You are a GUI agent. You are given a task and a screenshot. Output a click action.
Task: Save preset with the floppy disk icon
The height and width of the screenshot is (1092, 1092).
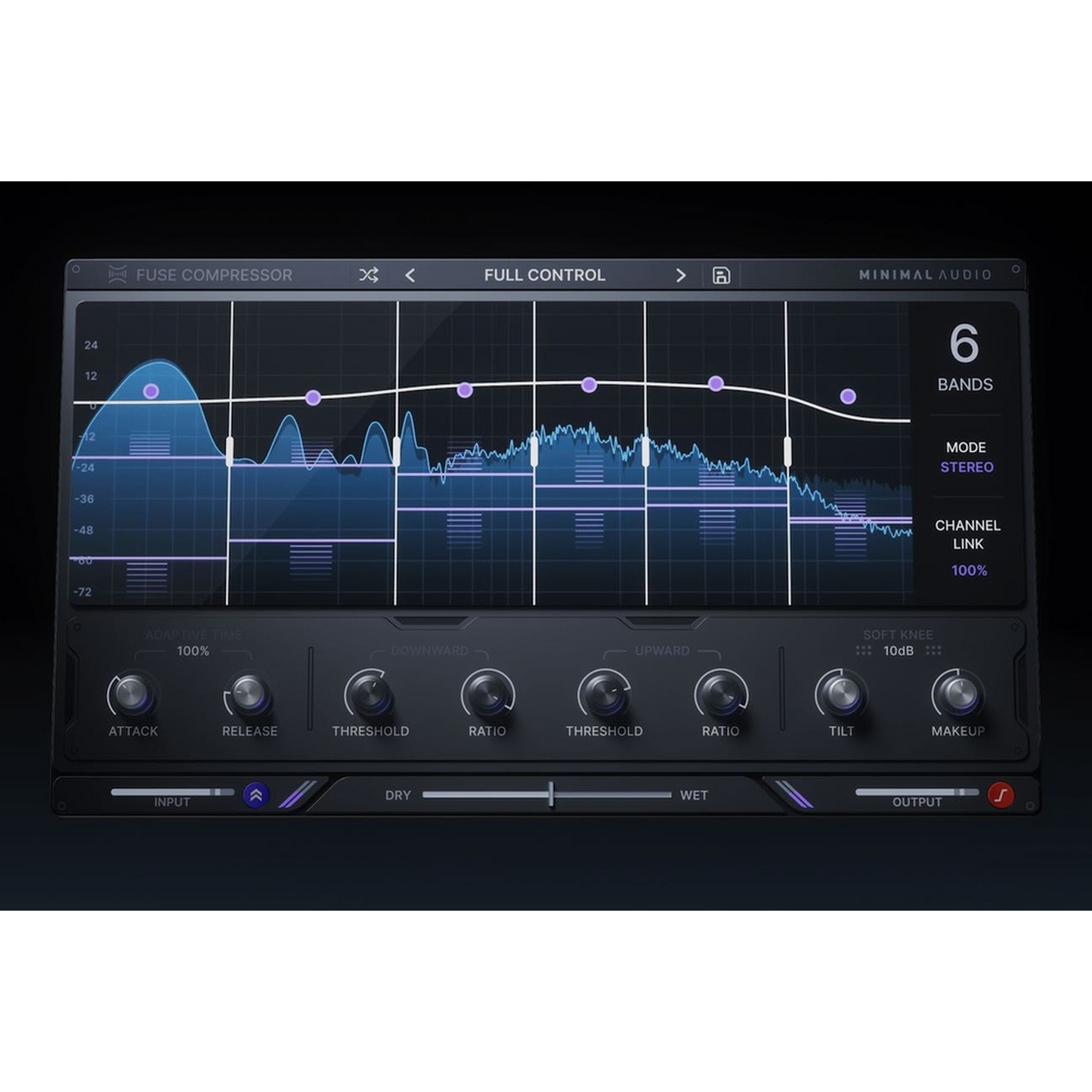point(721,275)
